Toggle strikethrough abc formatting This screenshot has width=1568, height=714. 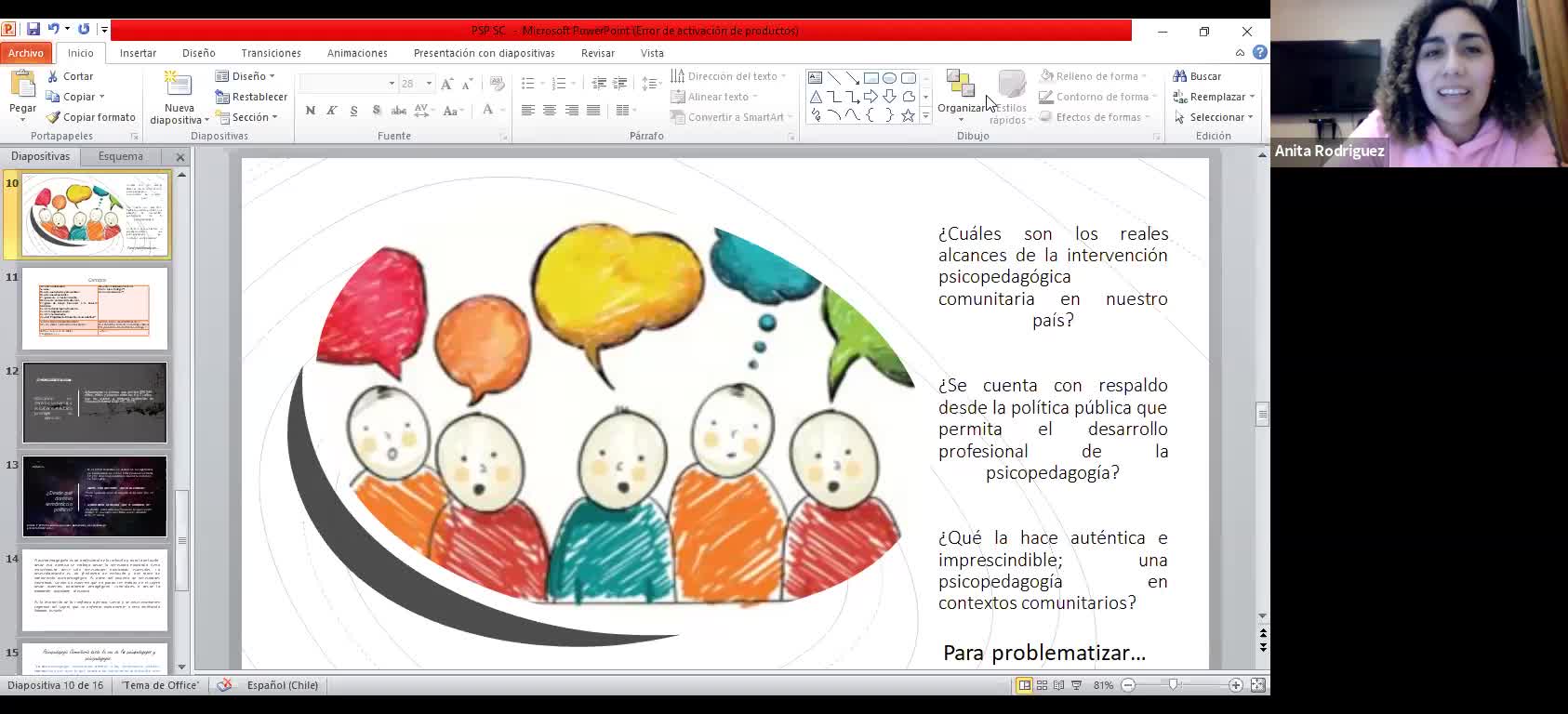tap(398, 111)
